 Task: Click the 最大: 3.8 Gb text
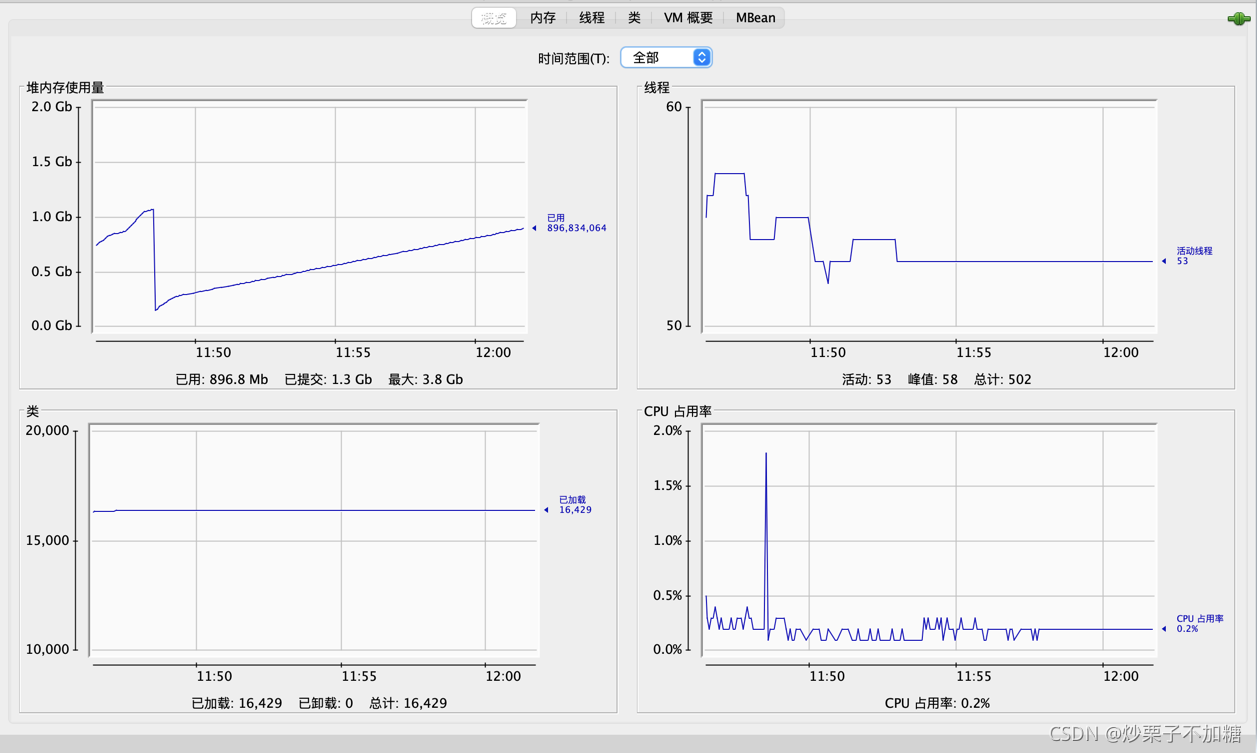tap(426, 380)
